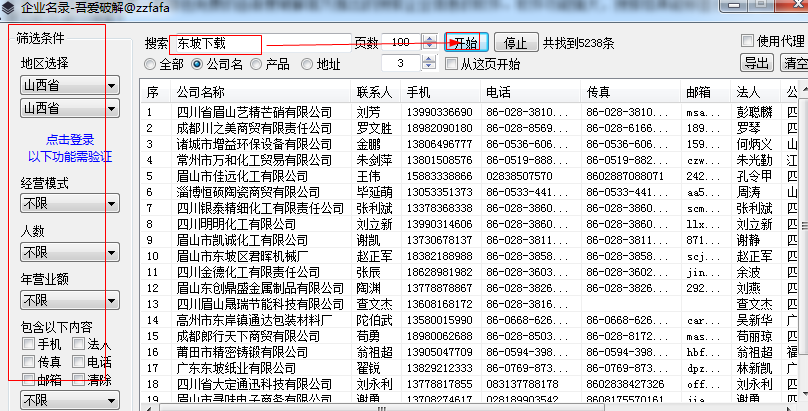This screenshot has width=808, height=411.
Task: Open the province dropdown directly under 地区选择
Action: 70,85
